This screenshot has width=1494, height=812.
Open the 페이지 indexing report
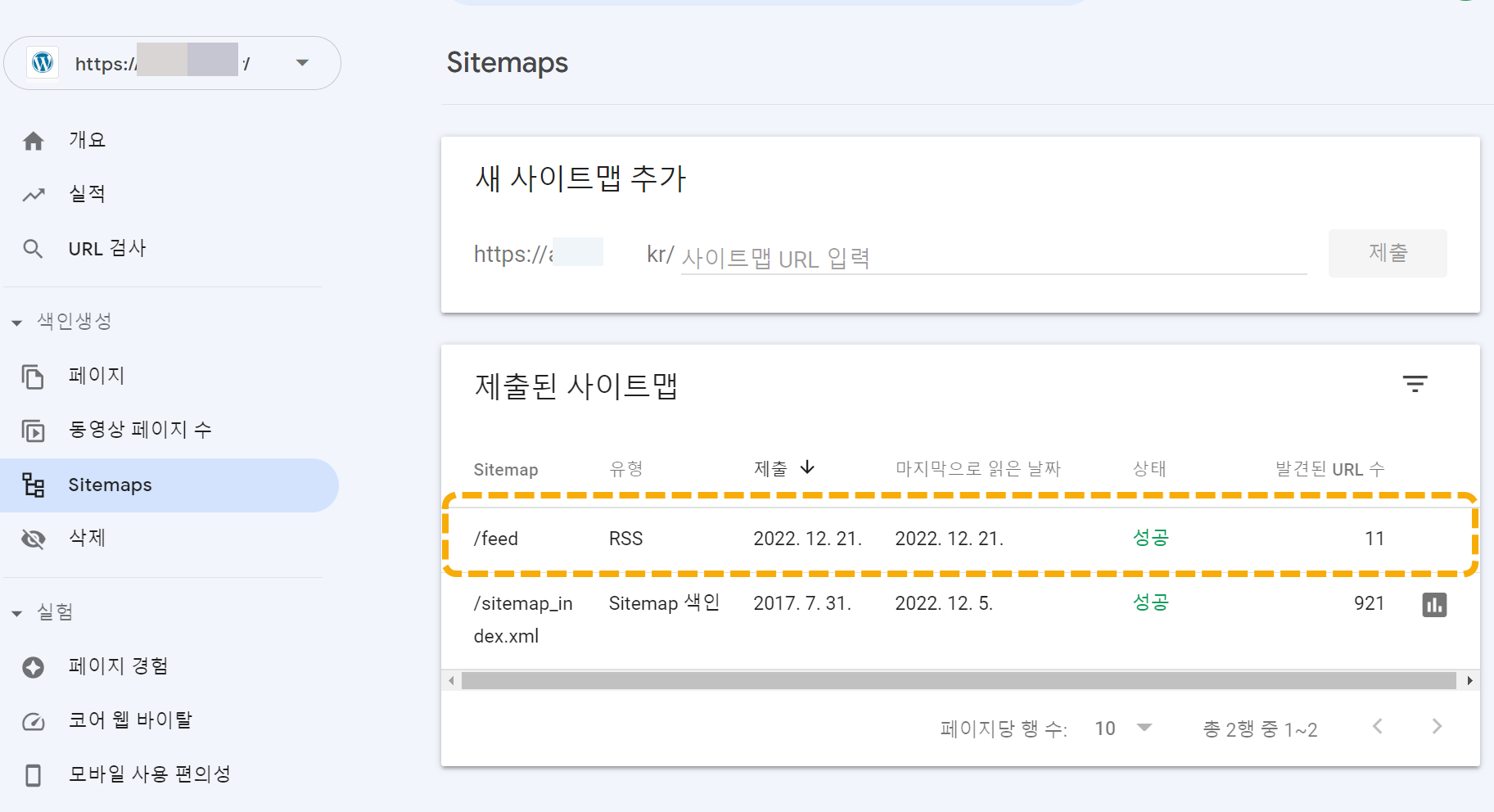(96, 376)
